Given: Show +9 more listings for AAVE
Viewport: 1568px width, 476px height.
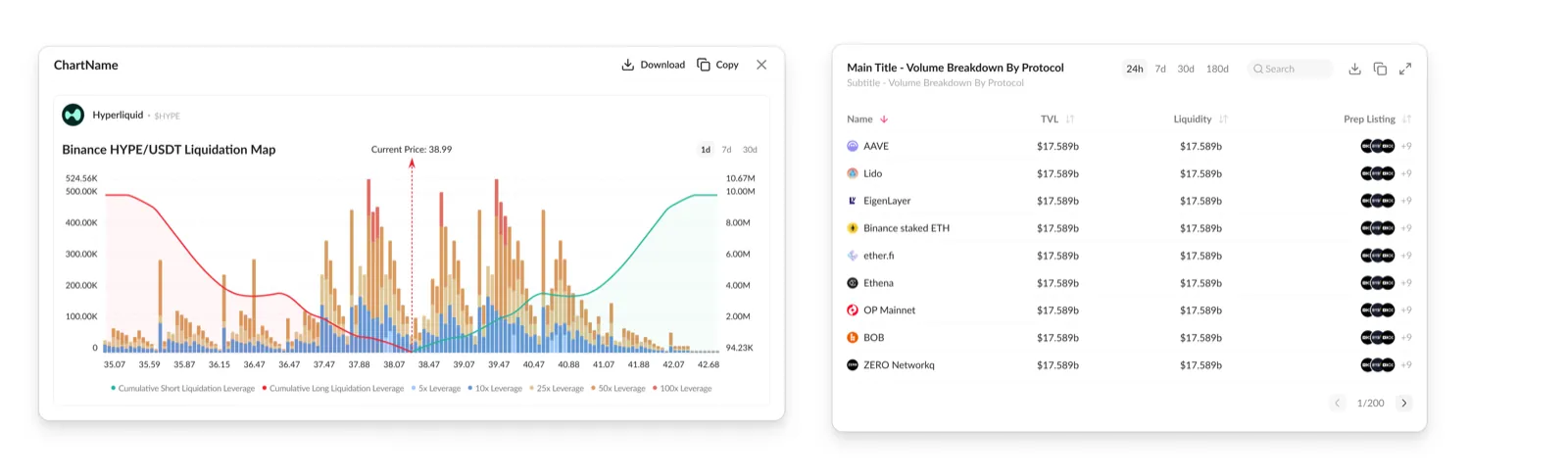Looking at the screenshot, I should coord(1406,146).
